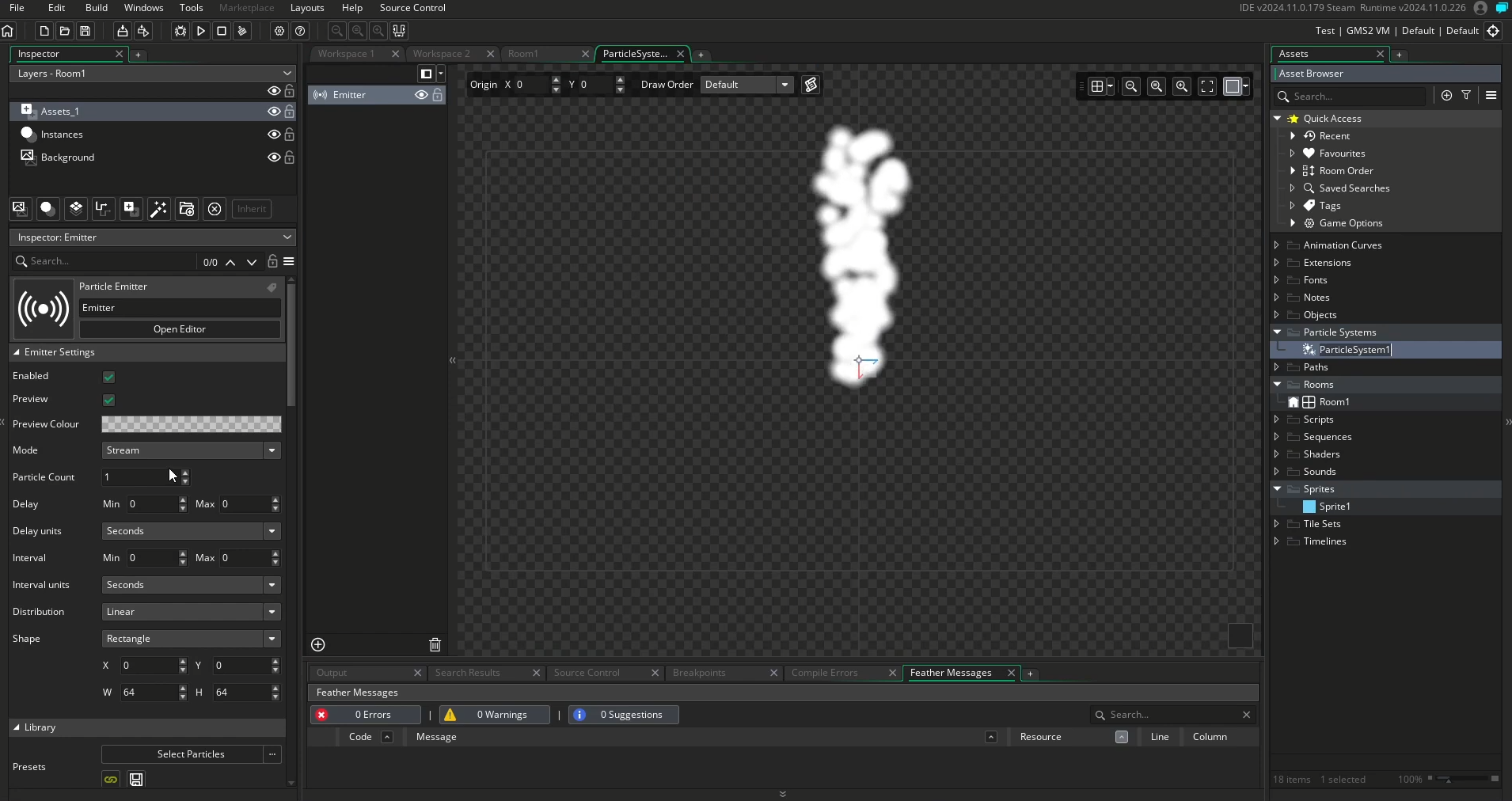Delete the selected layer with X icon
This screenshot has height=801, width=1512.
point(215,208)
